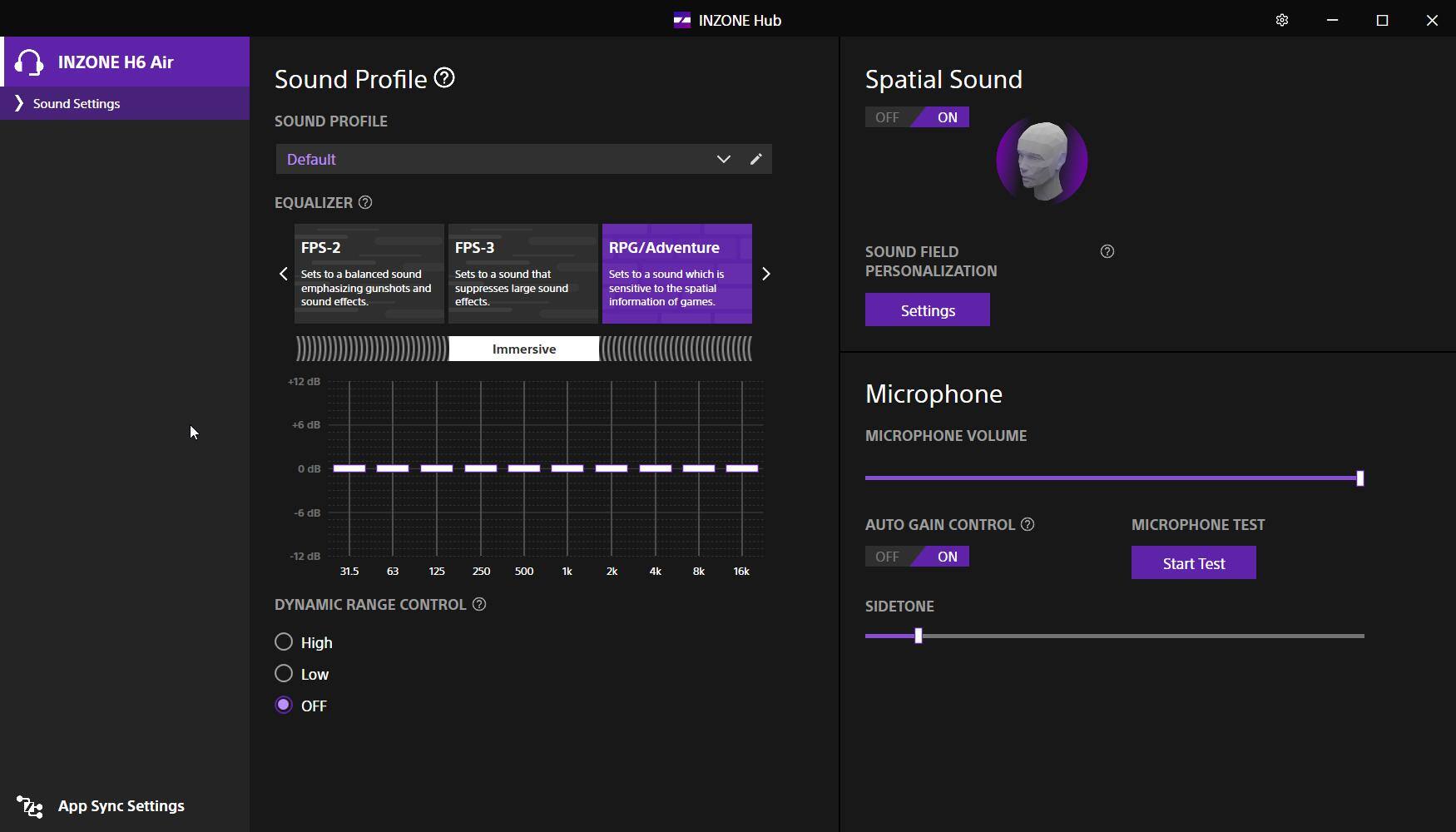
Task: Click the -12 dB axis label
Action: [306, 556]
